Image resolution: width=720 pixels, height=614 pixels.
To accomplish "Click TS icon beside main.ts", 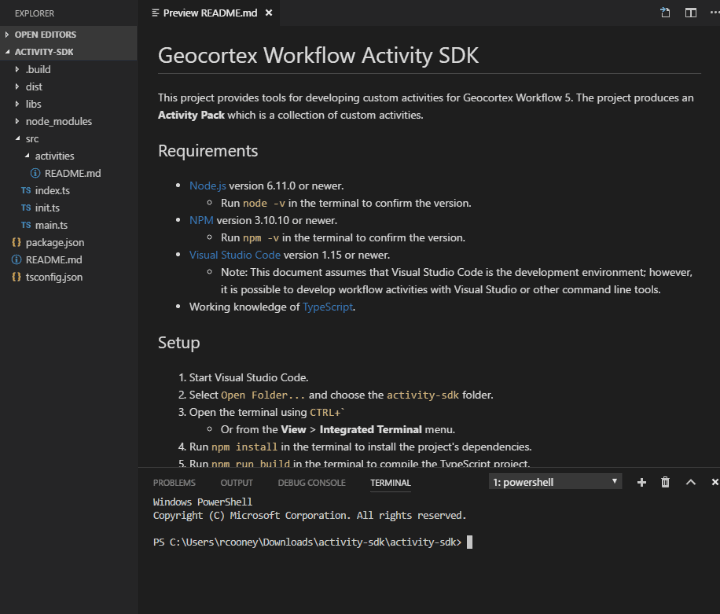I will point(26,225).
